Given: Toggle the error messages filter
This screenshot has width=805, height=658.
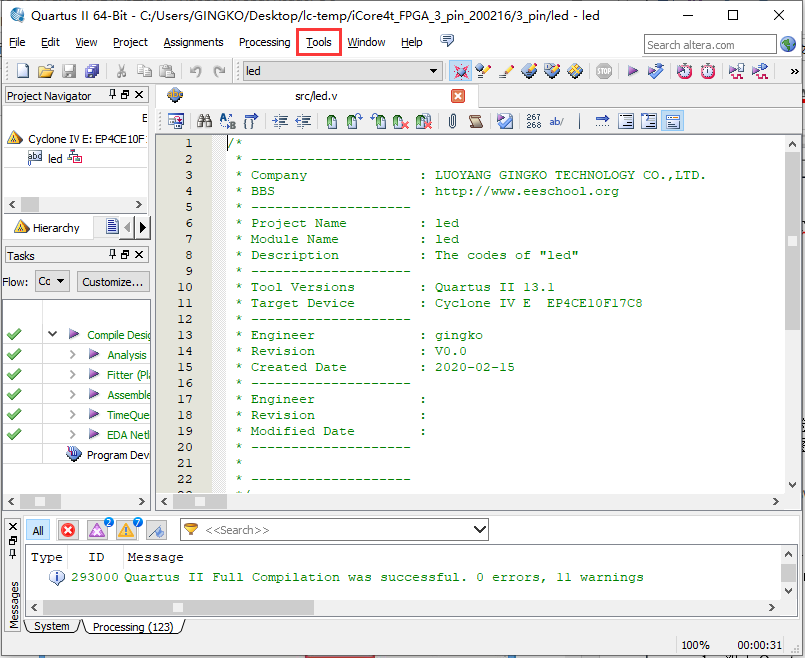Looking at the screenshot, I should point(68,530).
